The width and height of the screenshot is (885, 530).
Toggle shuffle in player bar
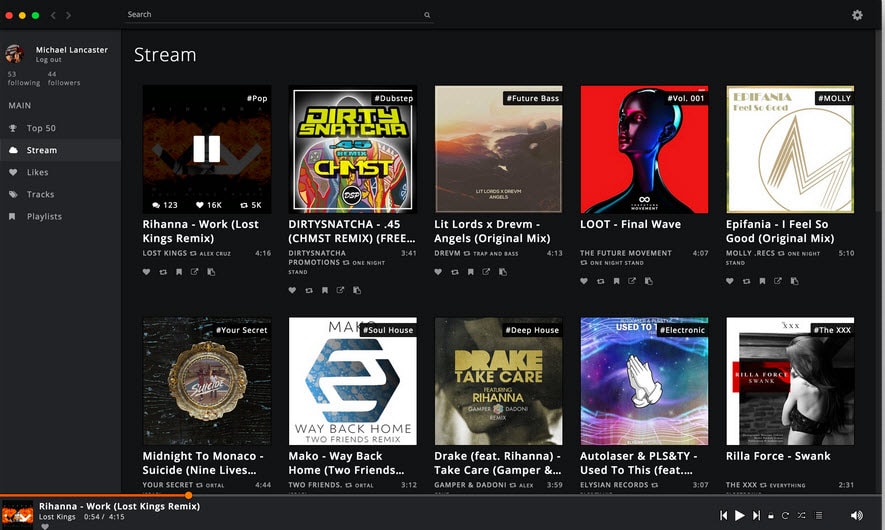[802, 516]
